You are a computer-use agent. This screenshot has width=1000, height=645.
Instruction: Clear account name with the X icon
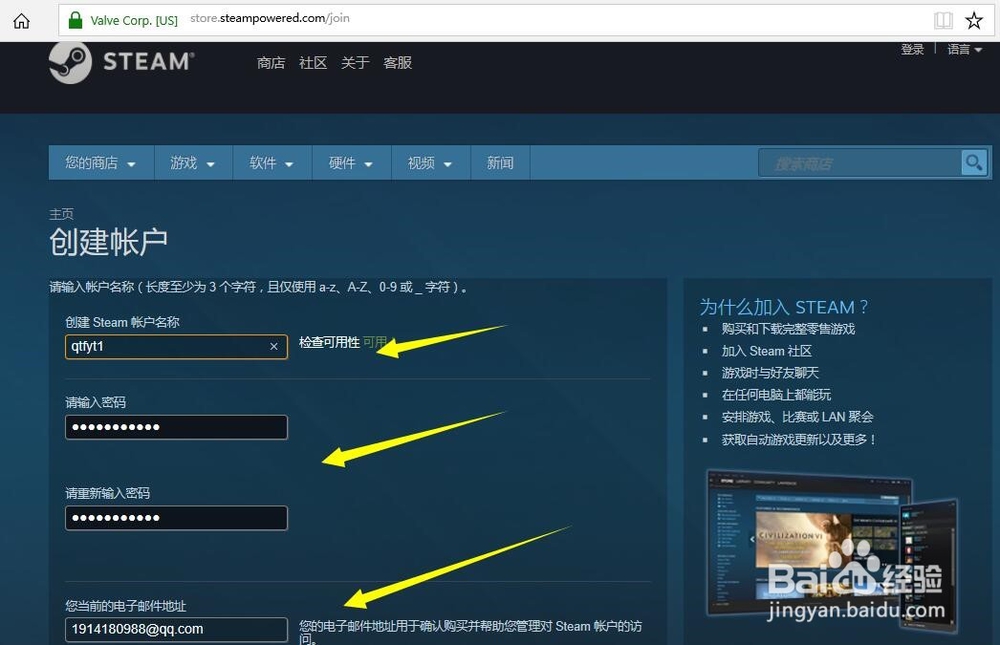[x=274, y=346]
